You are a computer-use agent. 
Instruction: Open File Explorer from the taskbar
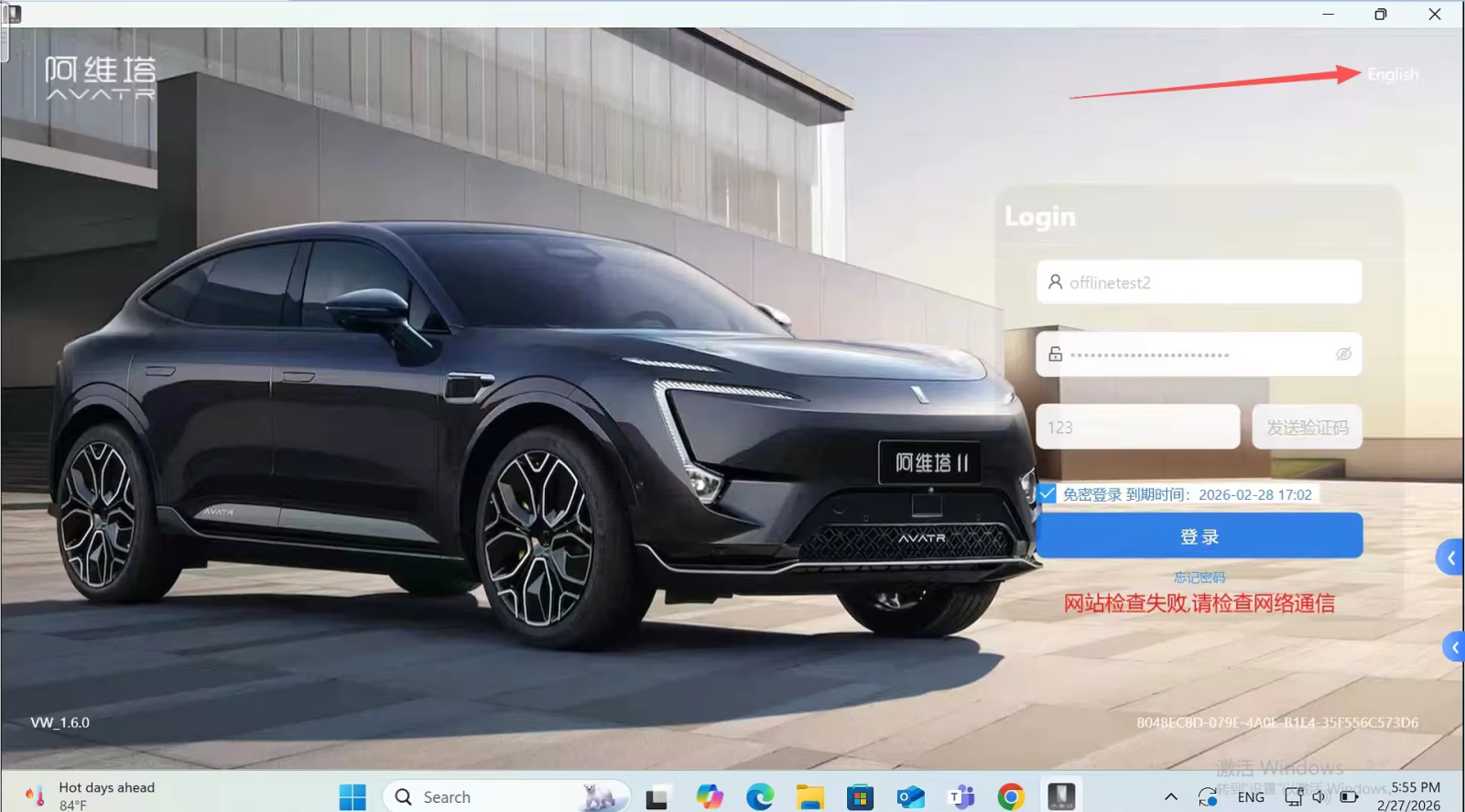point(809,797)
